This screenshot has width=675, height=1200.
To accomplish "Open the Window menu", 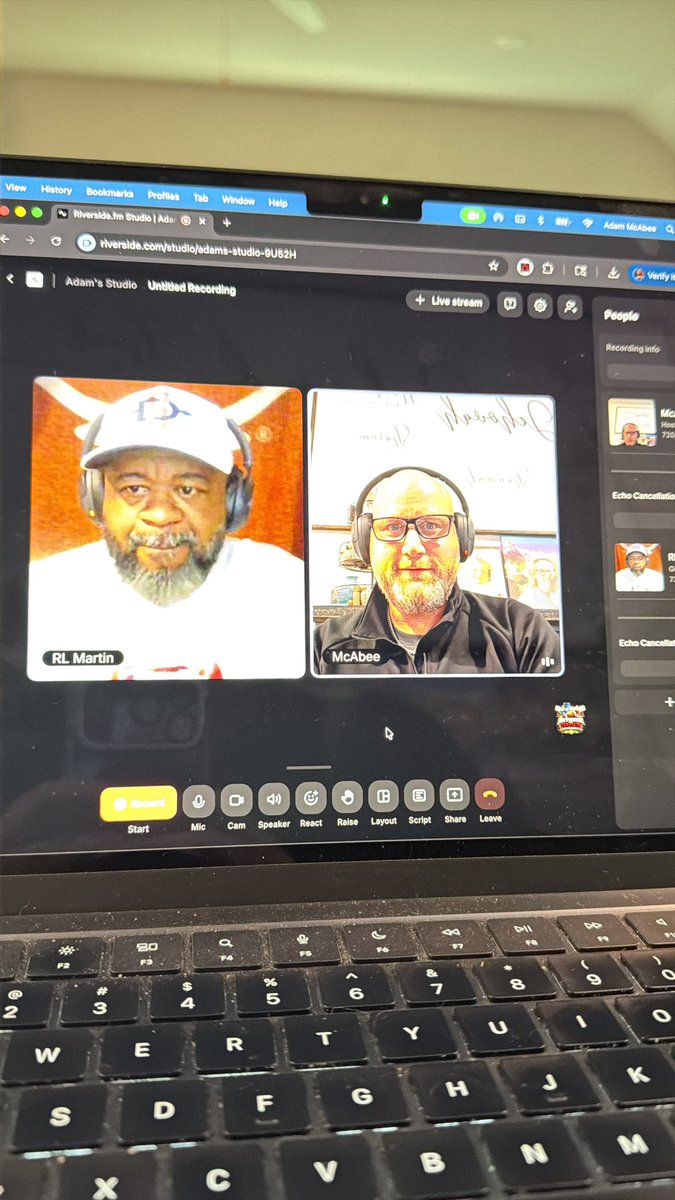I will [238, 200].
